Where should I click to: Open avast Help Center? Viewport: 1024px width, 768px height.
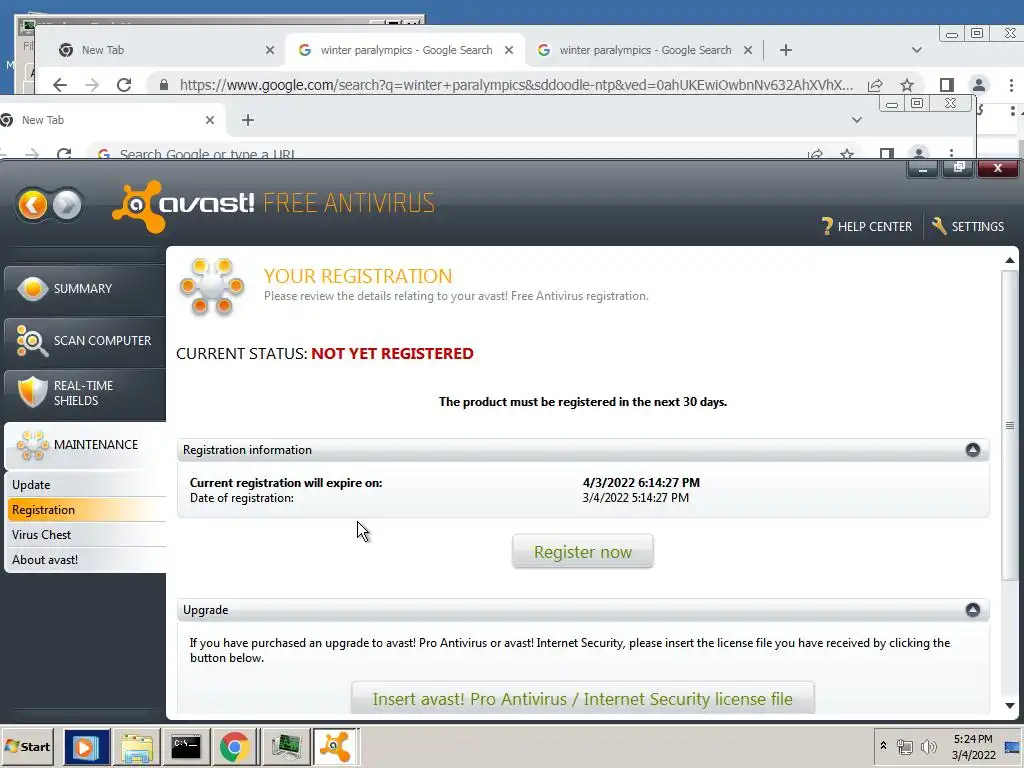tap(867, 227)
